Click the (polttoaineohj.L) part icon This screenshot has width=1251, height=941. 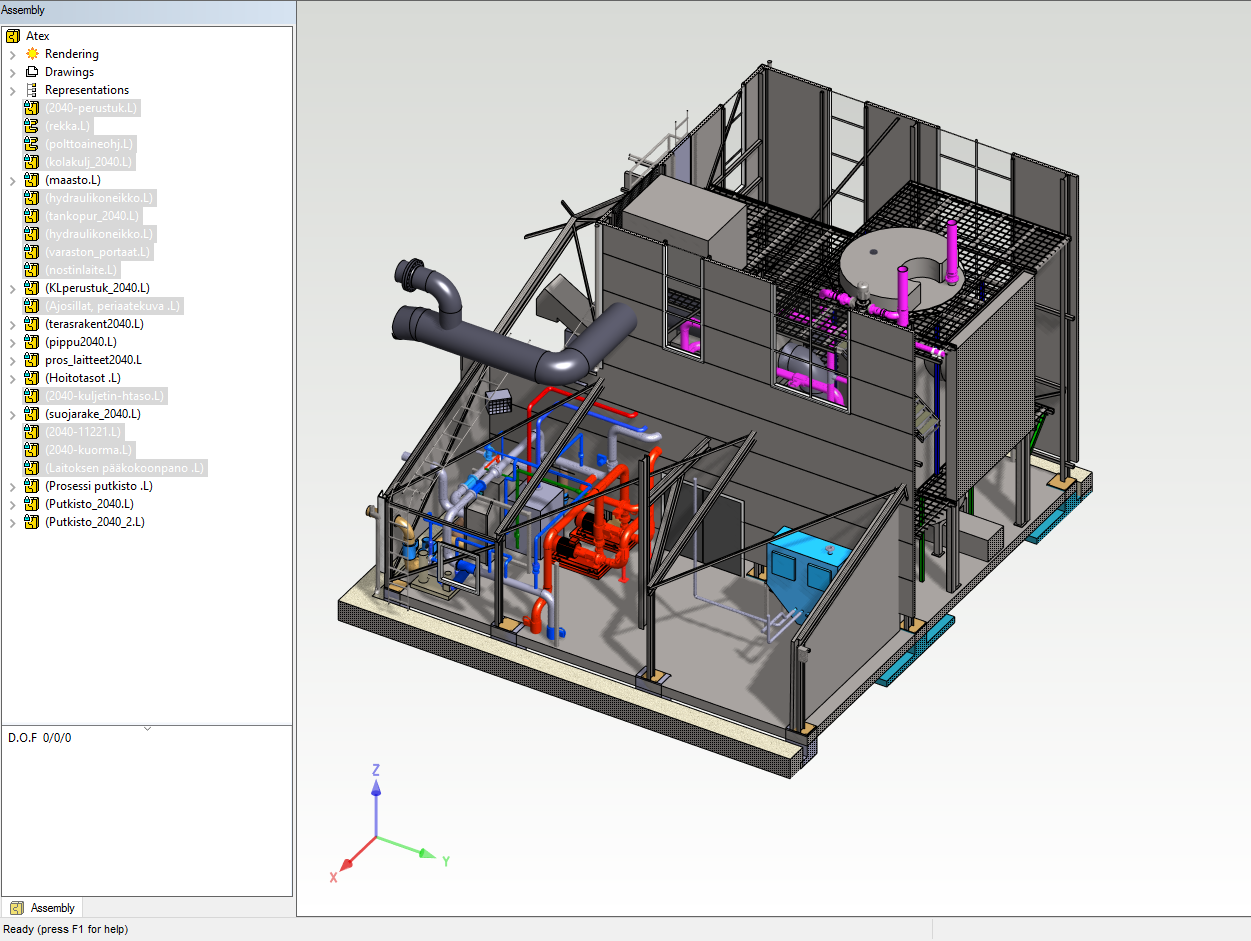click(31, 144)
